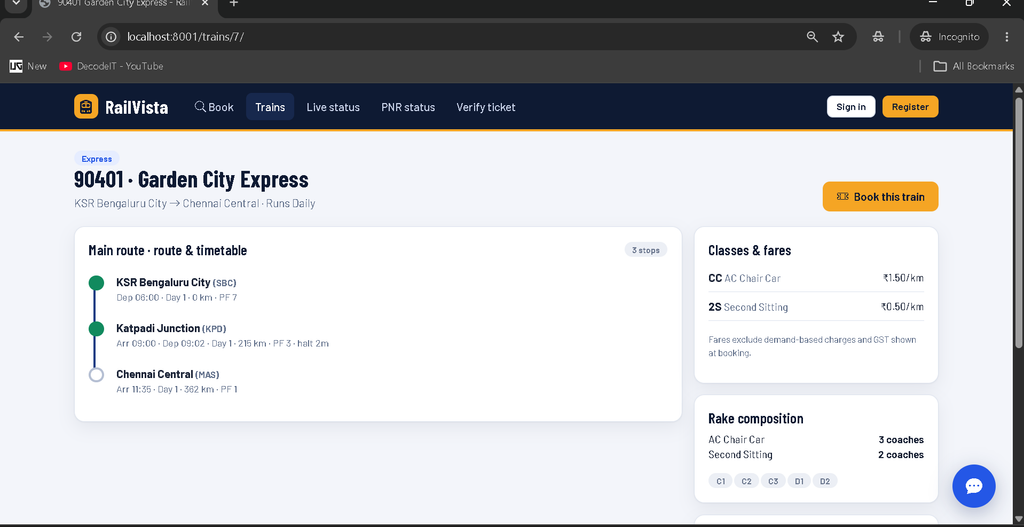Click the Book this train button
Screen dimensions: 1024x527
click(880, 197)
